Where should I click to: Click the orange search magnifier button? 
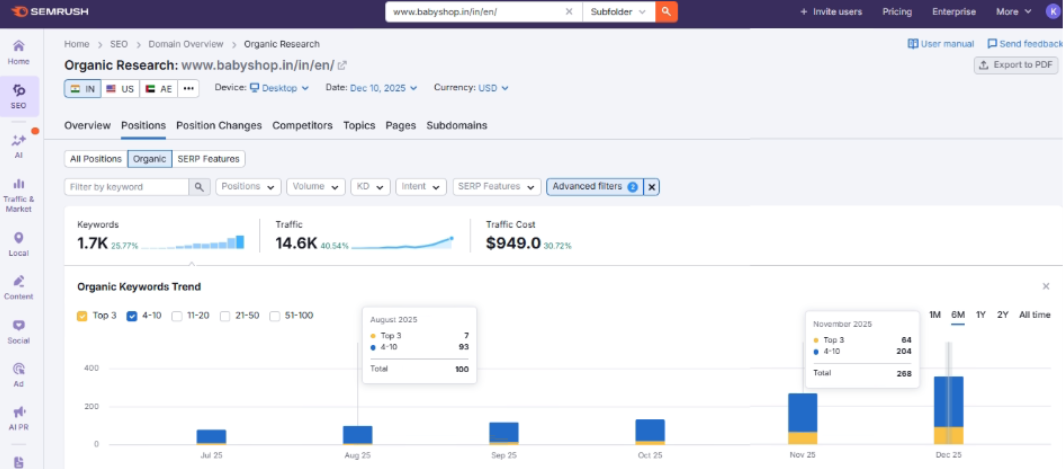coord(667,12)
